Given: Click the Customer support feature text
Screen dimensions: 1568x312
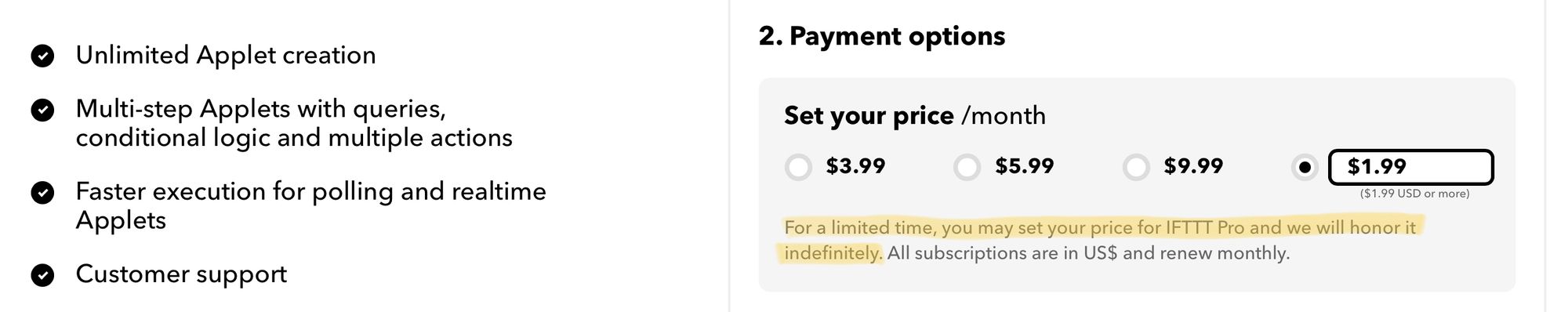Looking at the screenshot, I should point(181,274).
